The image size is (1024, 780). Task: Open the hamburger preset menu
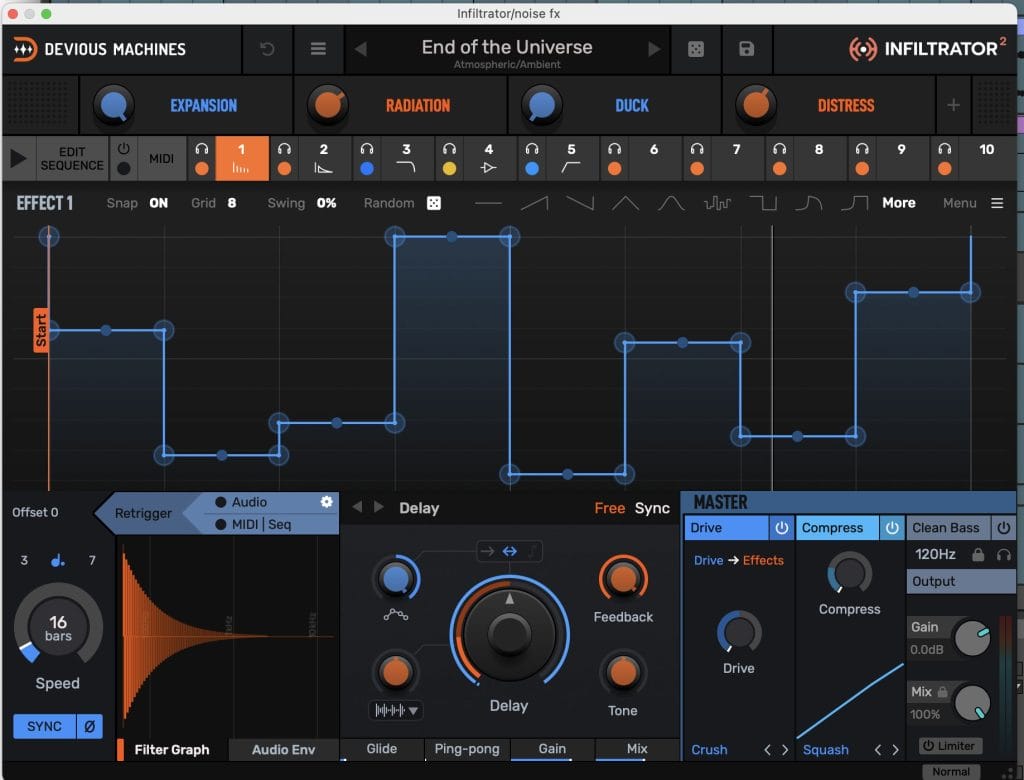tap(318, 49)
